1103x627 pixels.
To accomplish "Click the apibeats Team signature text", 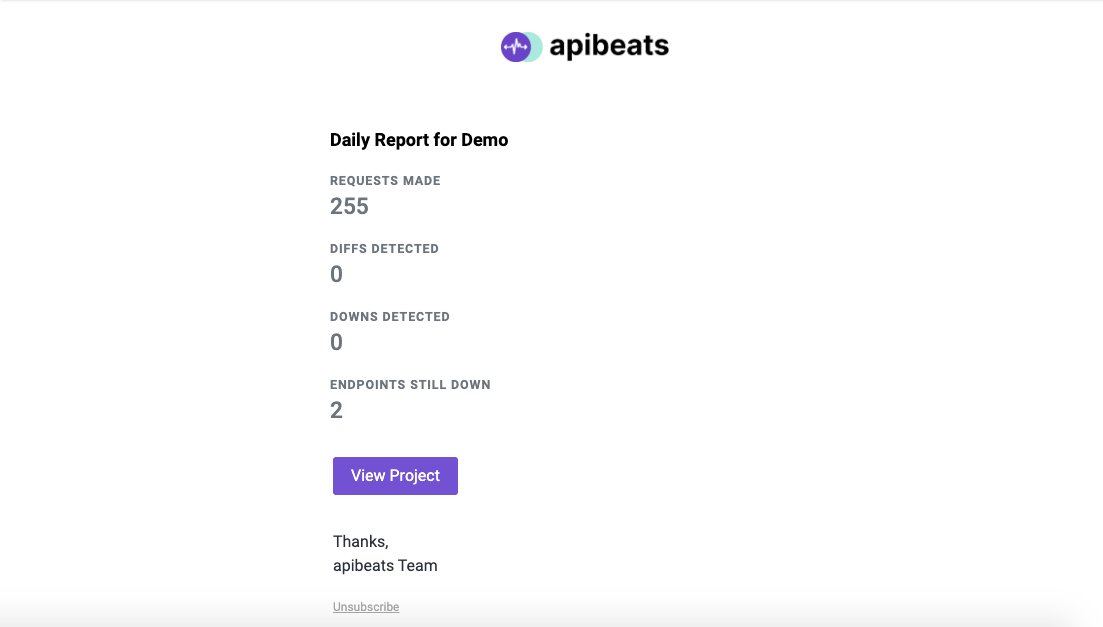I will [x=385, y=565].
